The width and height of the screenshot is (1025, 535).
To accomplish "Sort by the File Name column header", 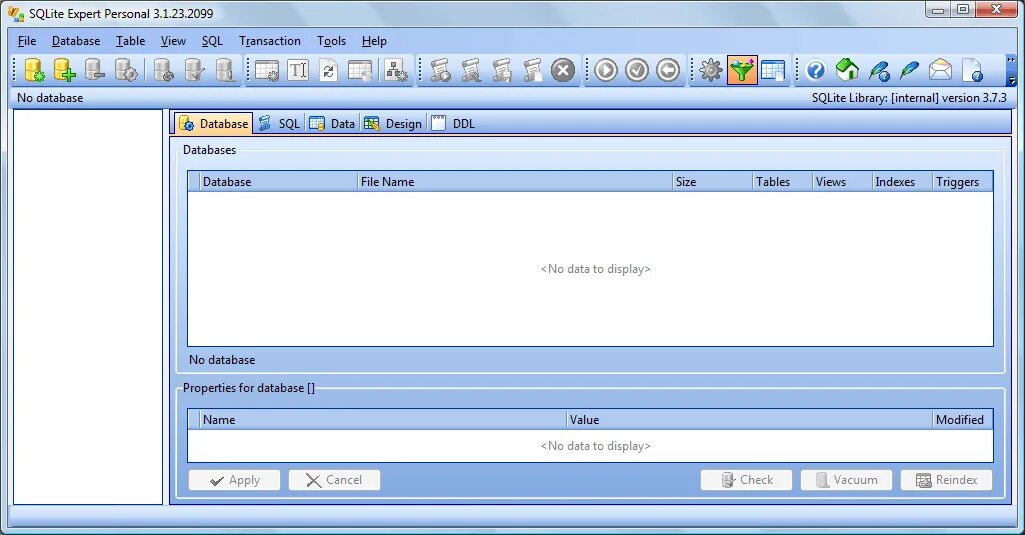I will (x=515, y=182).
